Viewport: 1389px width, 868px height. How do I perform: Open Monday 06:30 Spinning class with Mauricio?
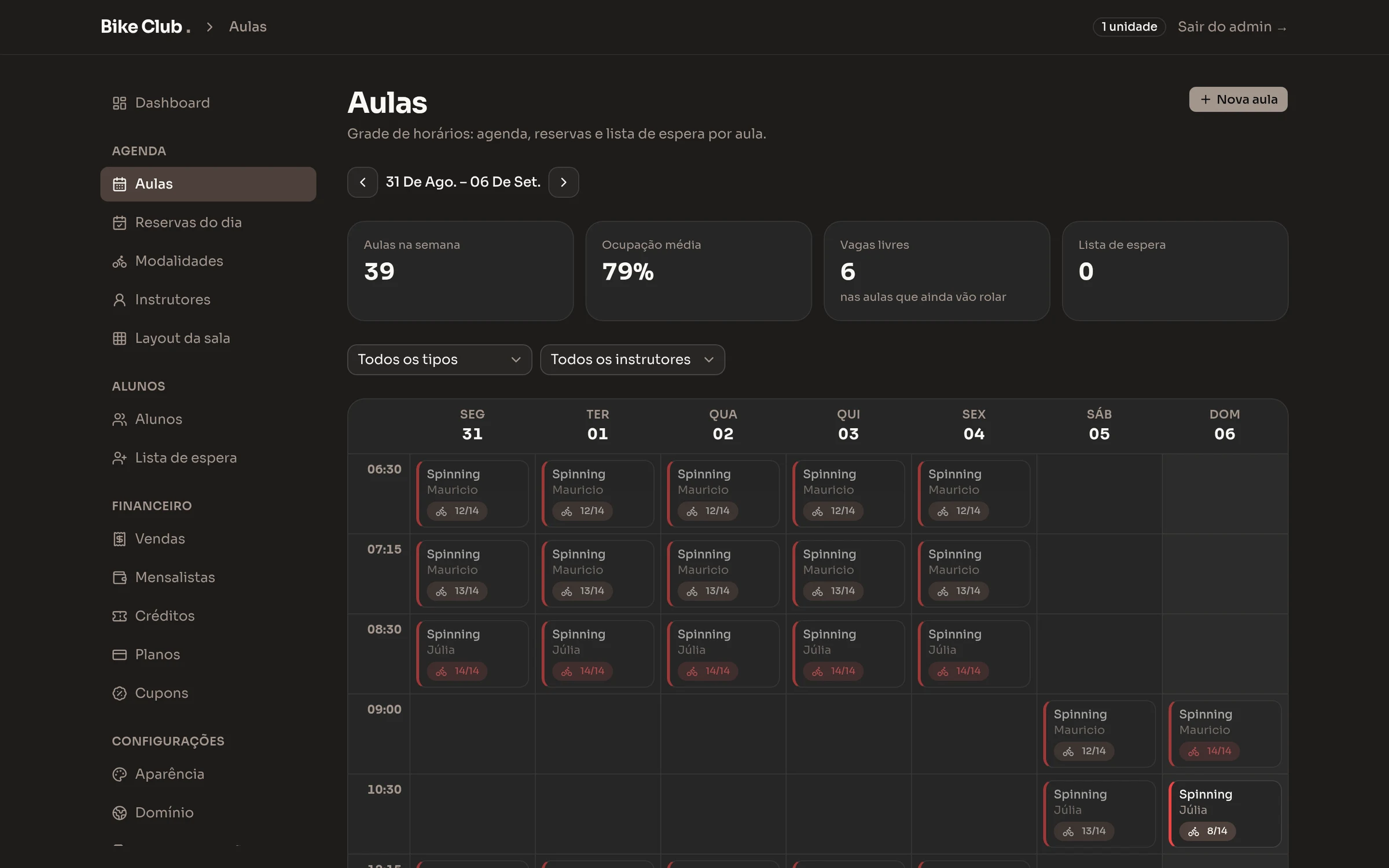(472, 494)
